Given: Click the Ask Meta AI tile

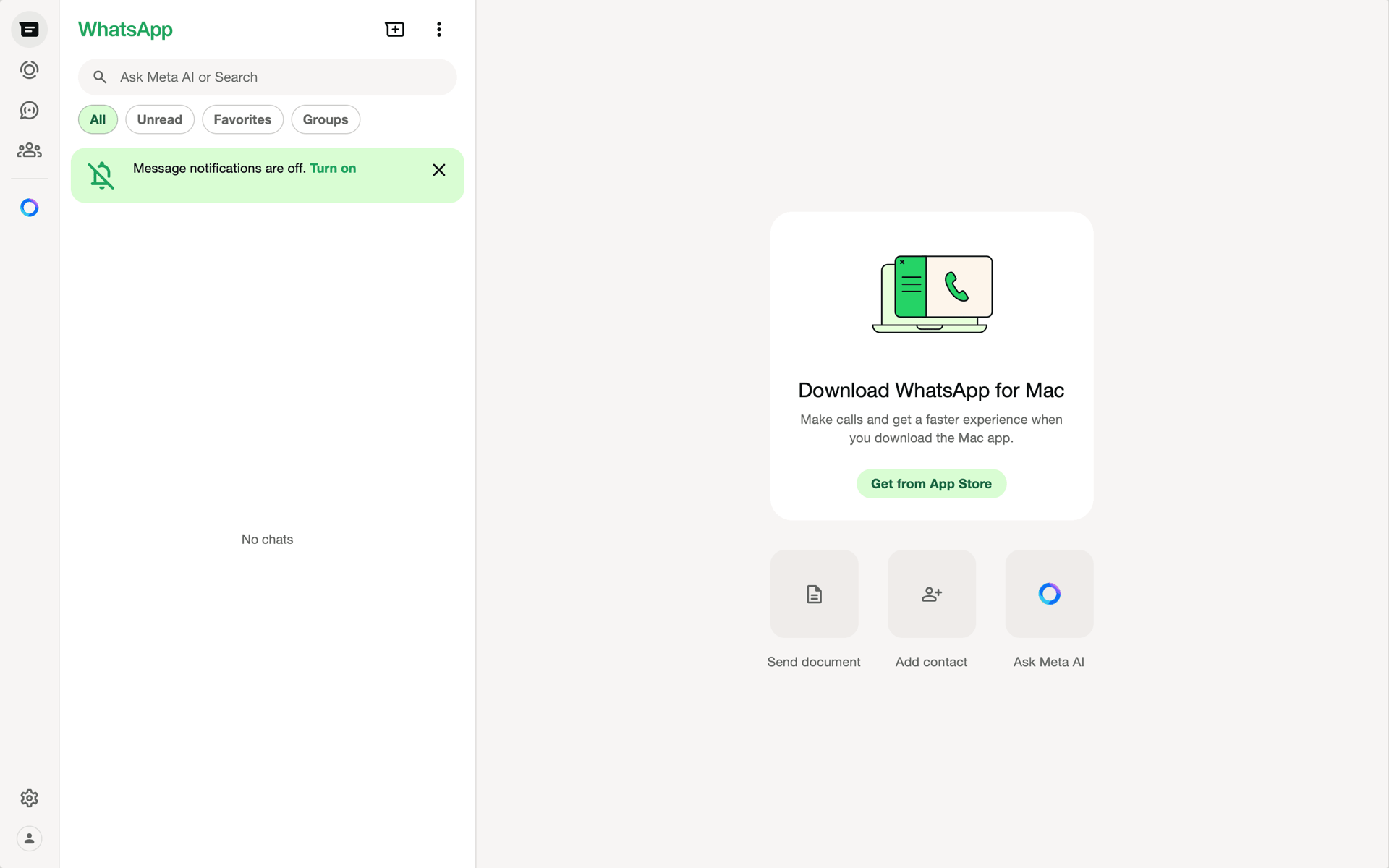Looking at the screenshot, I should (1049, 594).
